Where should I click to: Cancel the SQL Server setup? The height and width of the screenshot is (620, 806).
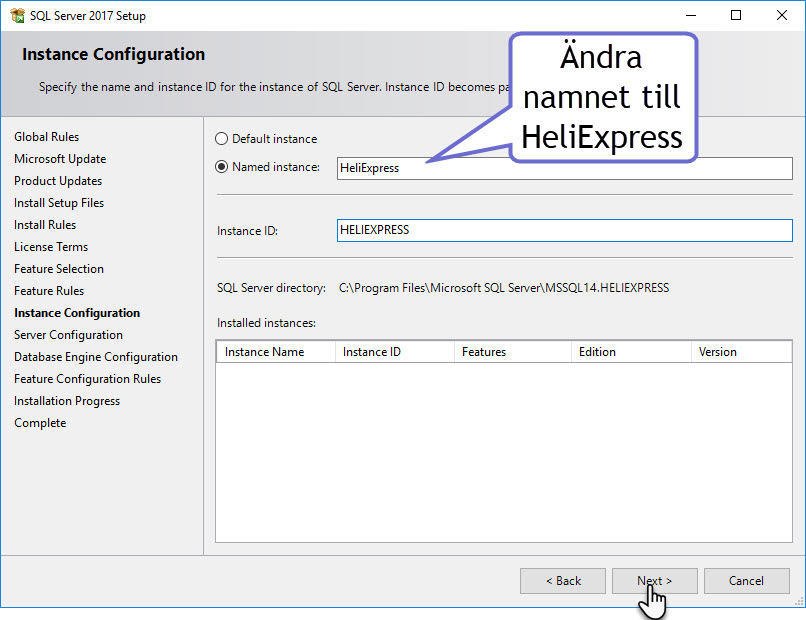[746, 581]
